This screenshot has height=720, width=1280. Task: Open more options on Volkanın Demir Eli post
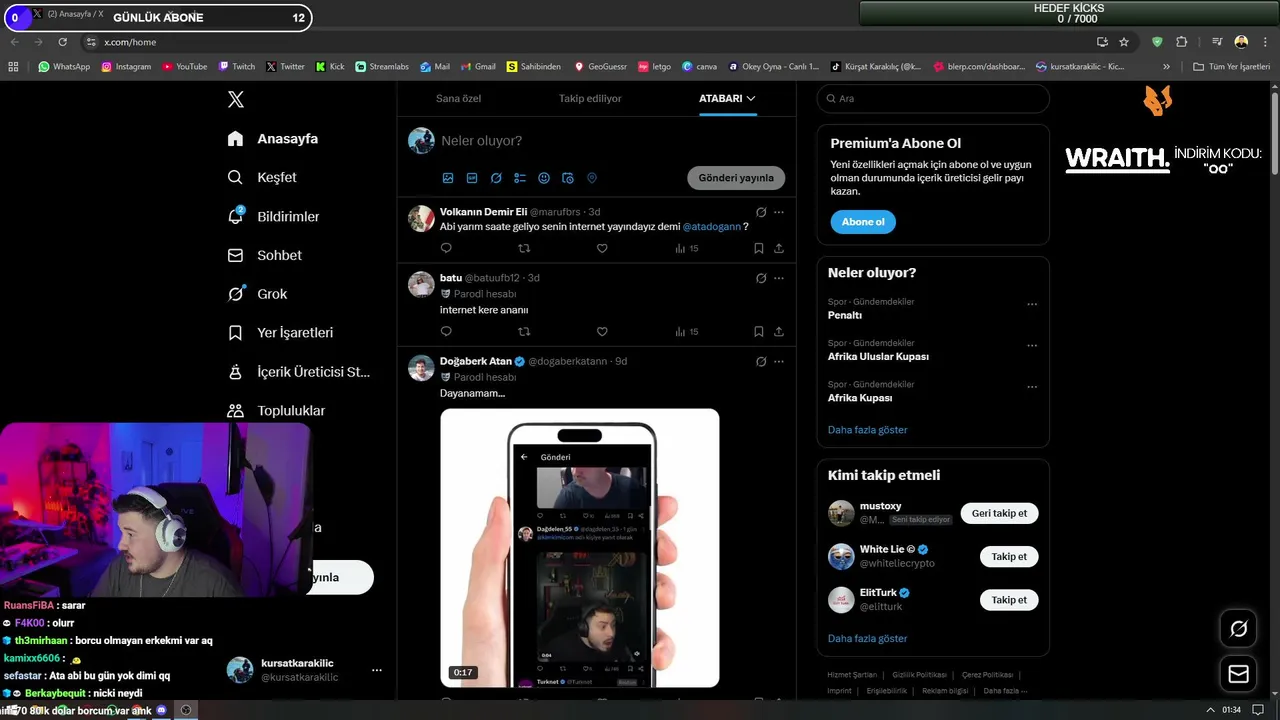click(779, 212)
